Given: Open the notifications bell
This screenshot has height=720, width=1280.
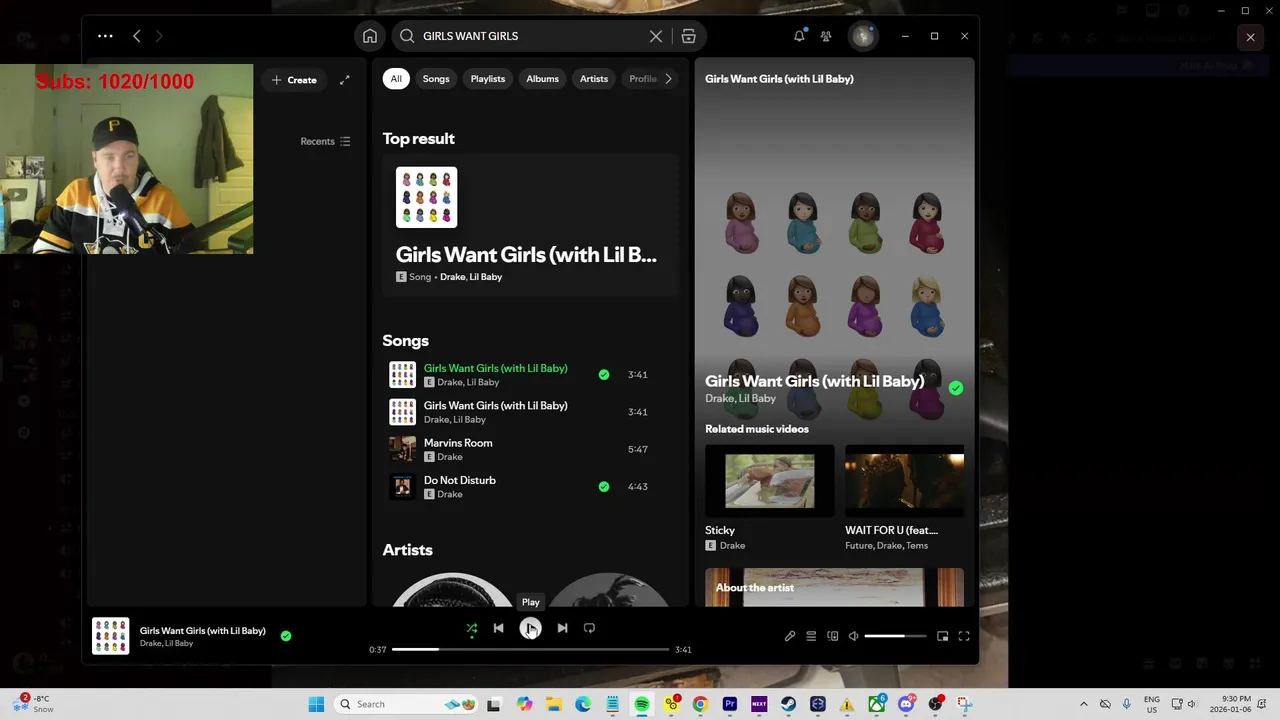Looking at the screenshot, I should [x=799, y=36].
